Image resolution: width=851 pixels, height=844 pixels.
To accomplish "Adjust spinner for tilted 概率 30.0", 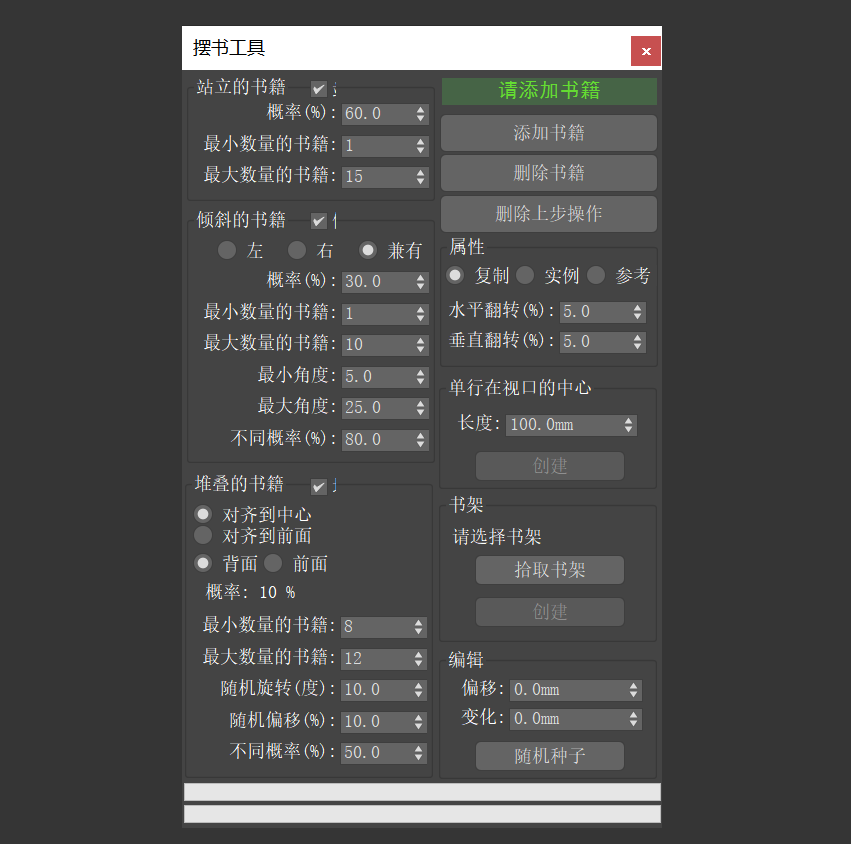I will click(421, 282).
